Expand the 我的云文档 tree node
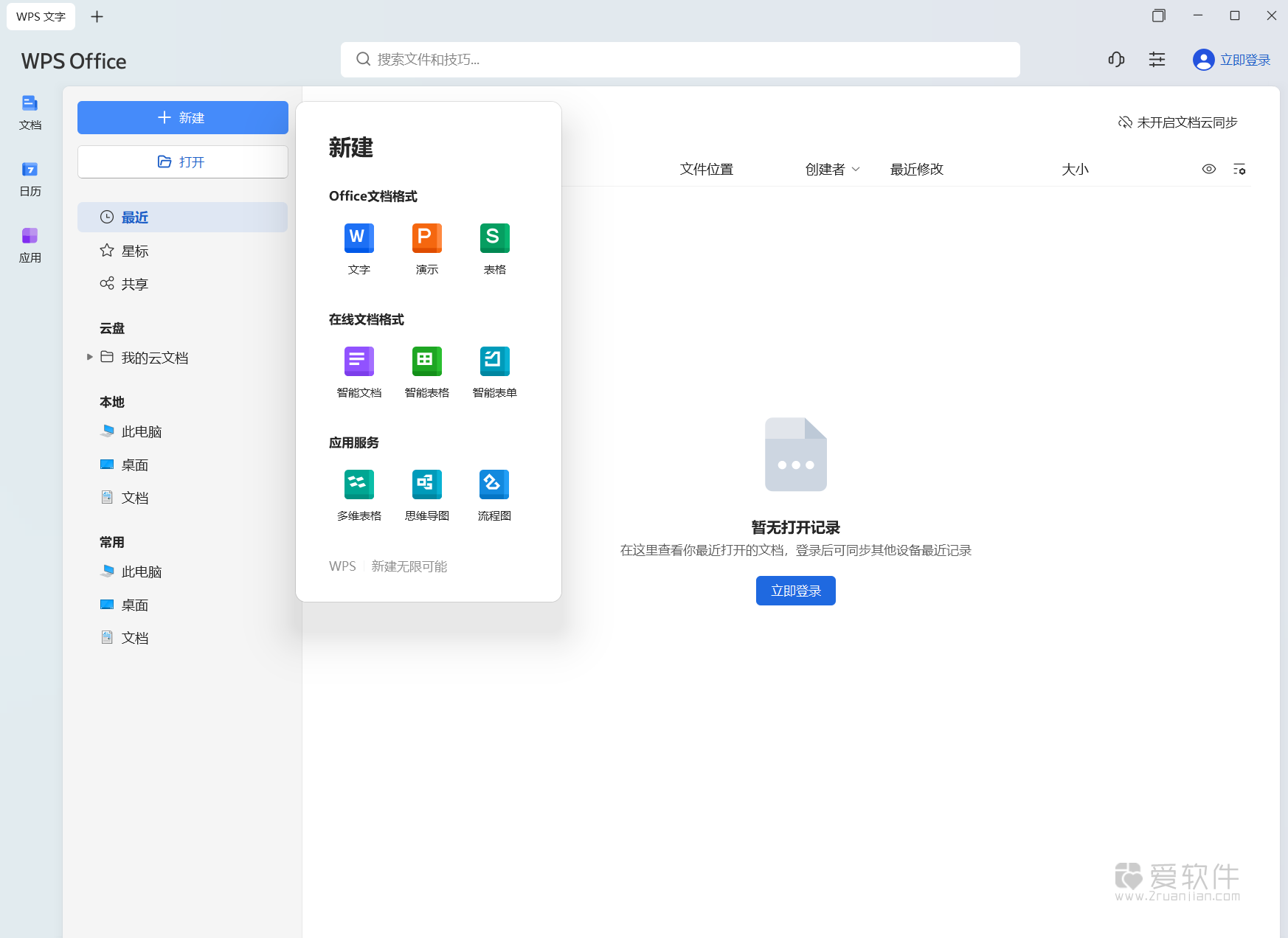This screenshot has width=1288, height=938. [90, 357]
